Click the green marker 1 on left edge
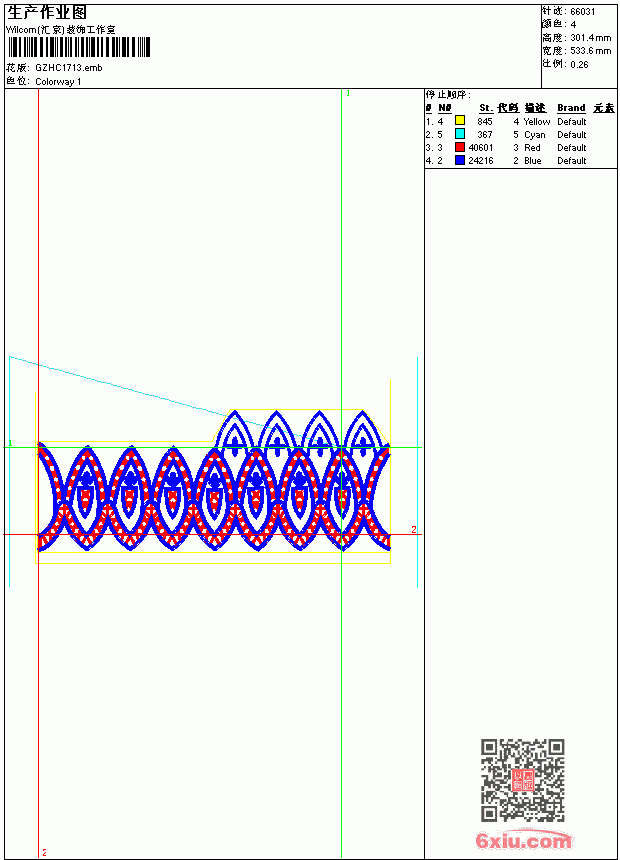 coord(10,443)
